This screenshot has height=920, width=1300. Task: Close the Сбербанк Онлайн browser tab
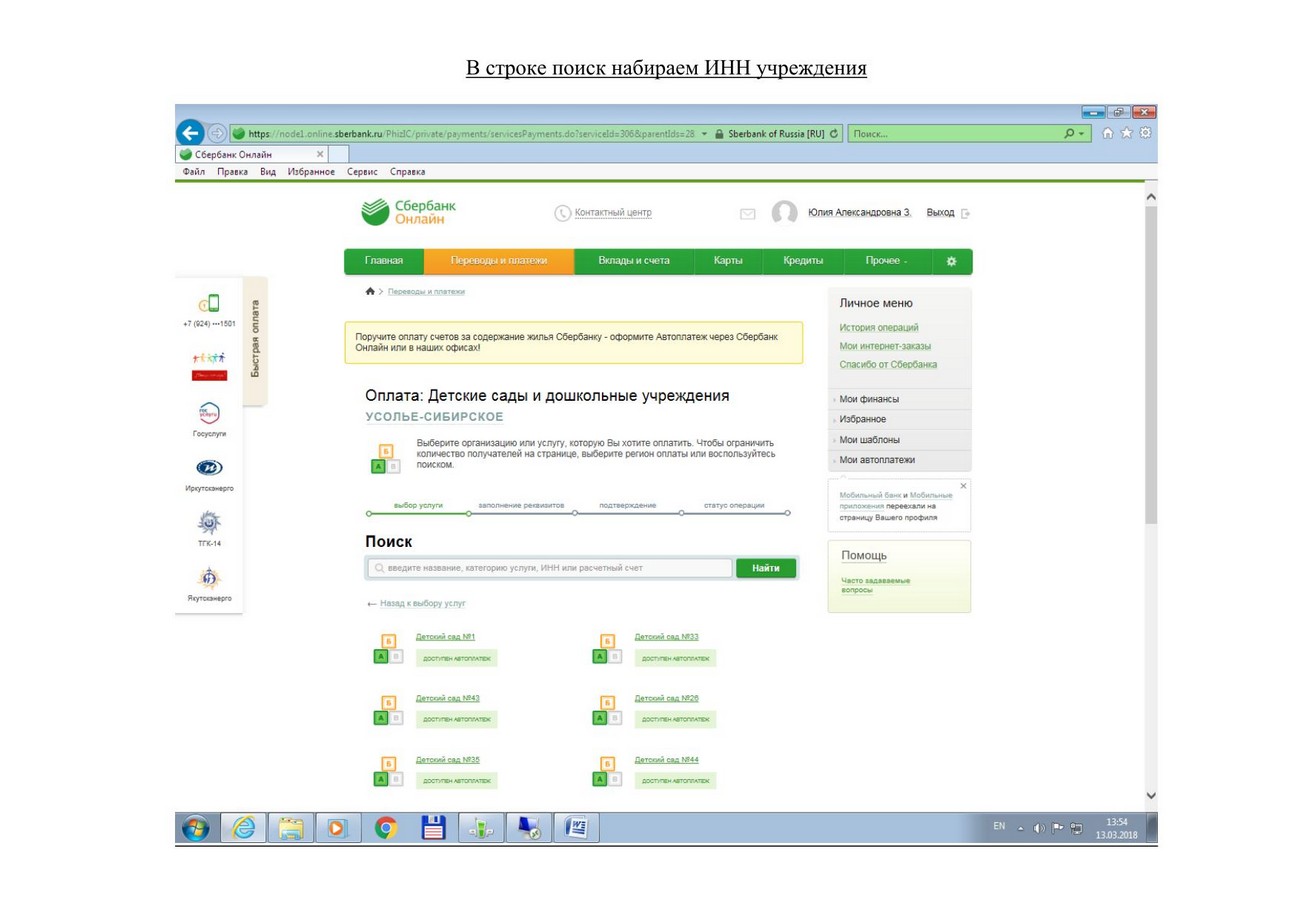(320, 154)
